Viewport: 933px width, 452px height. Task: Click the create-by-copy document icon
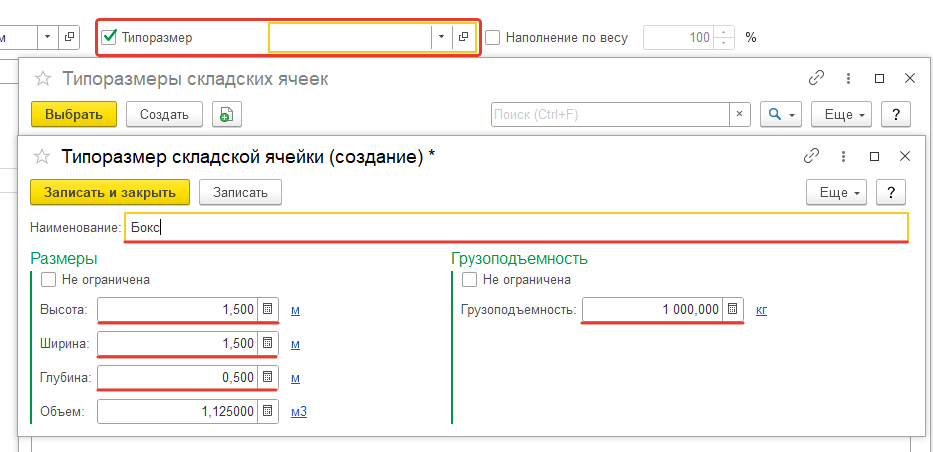(x=226, y=115)
